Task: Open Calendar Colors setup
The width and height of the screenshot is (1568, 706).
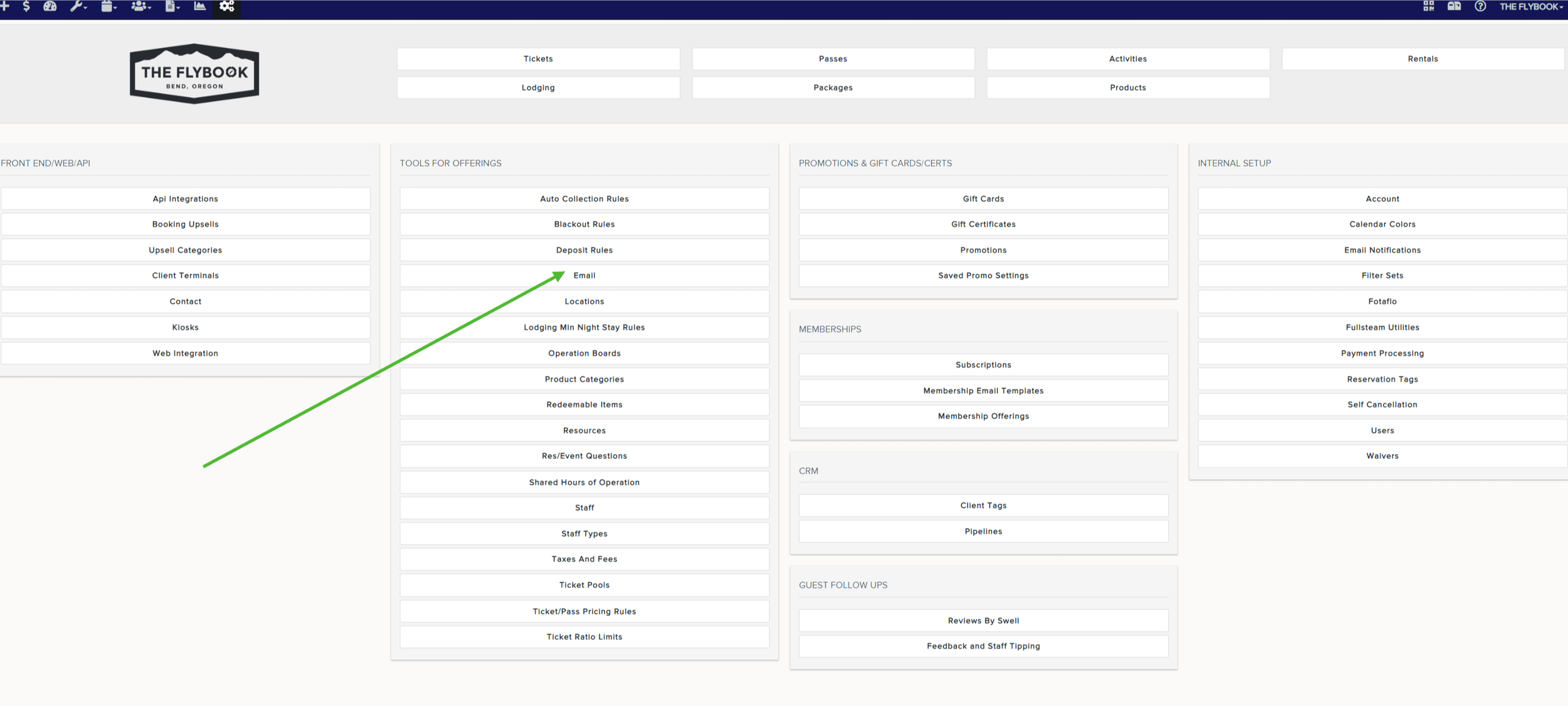Action: (x=1382, y=224)
